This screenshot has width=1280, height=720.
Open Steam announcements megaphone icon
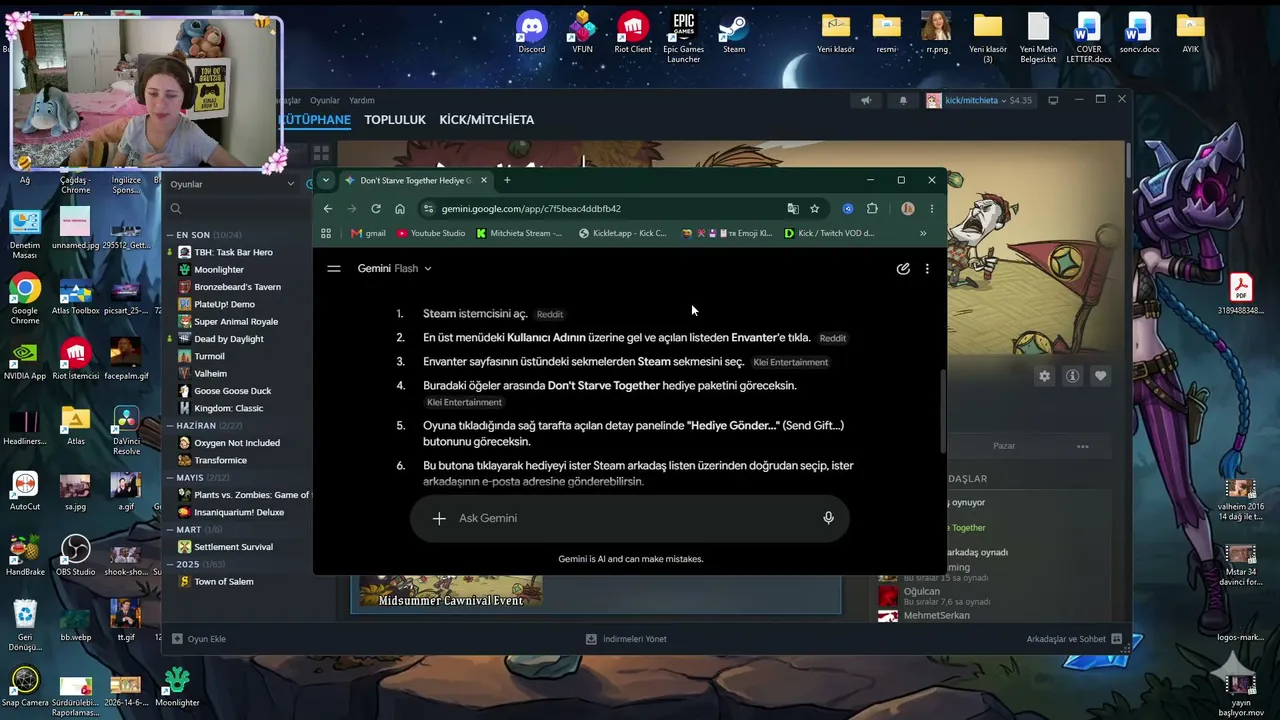pyautogui.click(x=866, y=100)
